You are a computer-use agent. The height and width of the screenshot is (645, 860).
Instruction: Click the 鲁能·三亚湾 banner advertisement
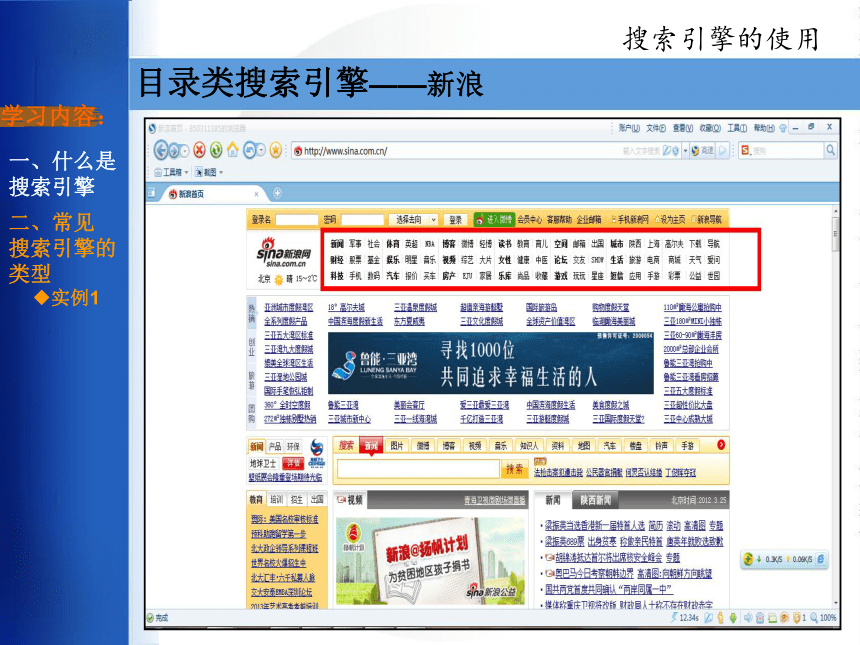click(490, 363)
